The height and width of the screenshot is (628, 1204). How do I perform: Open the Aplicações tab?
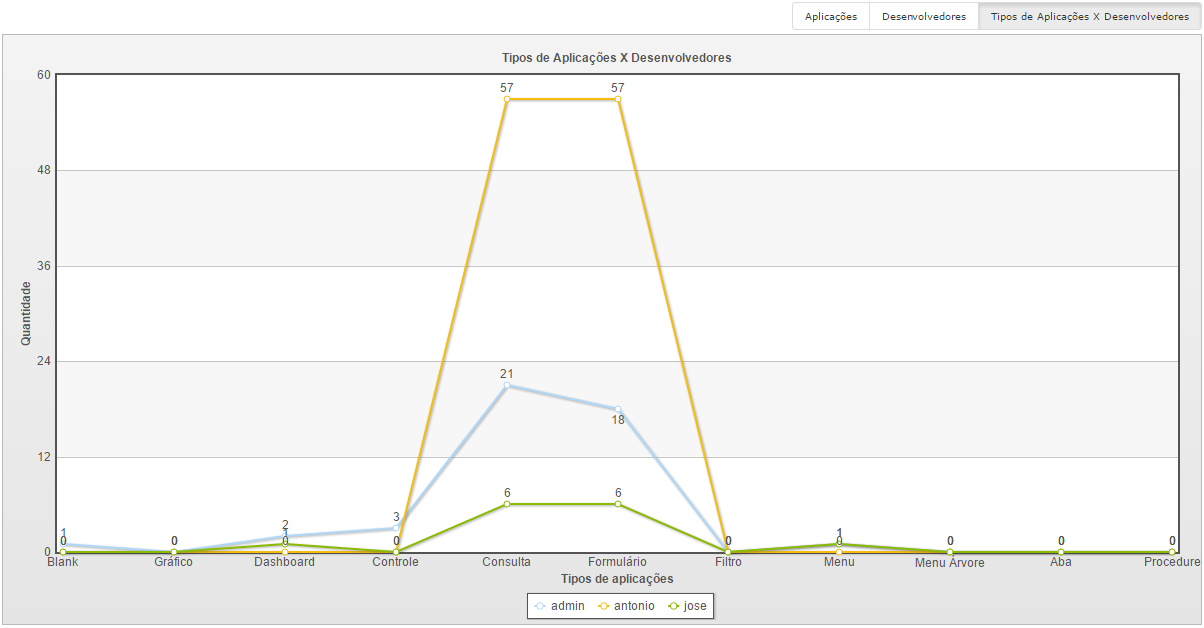[x=831, y=17]
